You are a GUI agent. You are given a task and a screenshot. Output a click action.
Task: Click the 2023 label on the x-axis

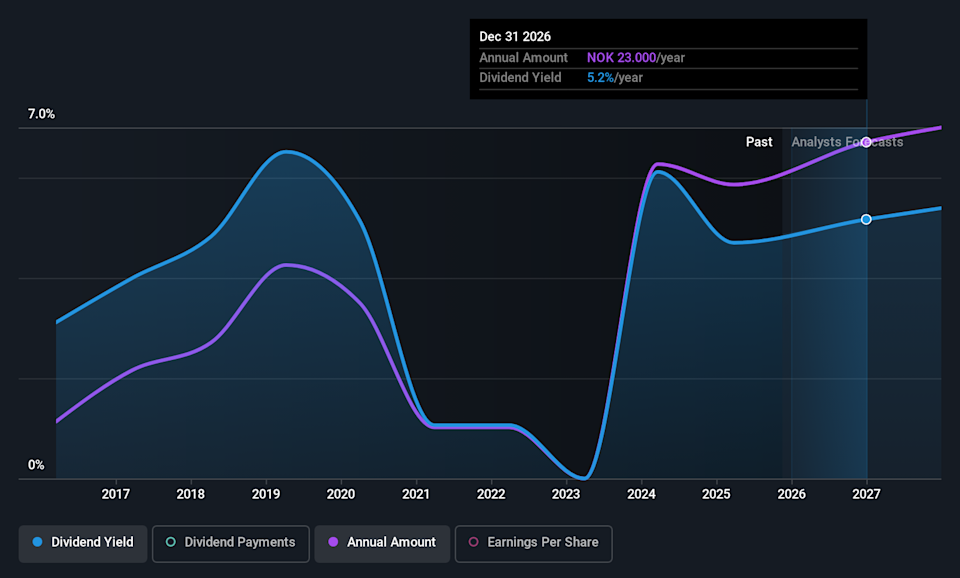tap(566, 493)
